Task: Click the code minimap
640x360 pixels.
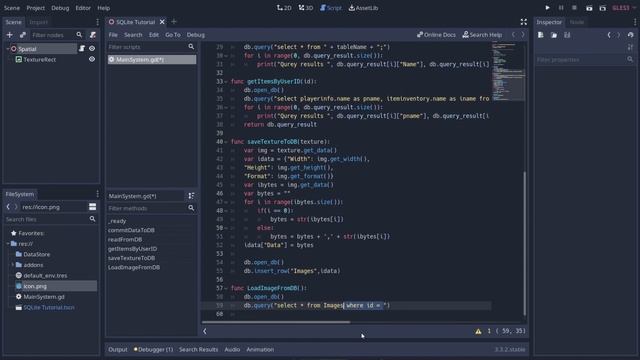Action: point(508,72)
